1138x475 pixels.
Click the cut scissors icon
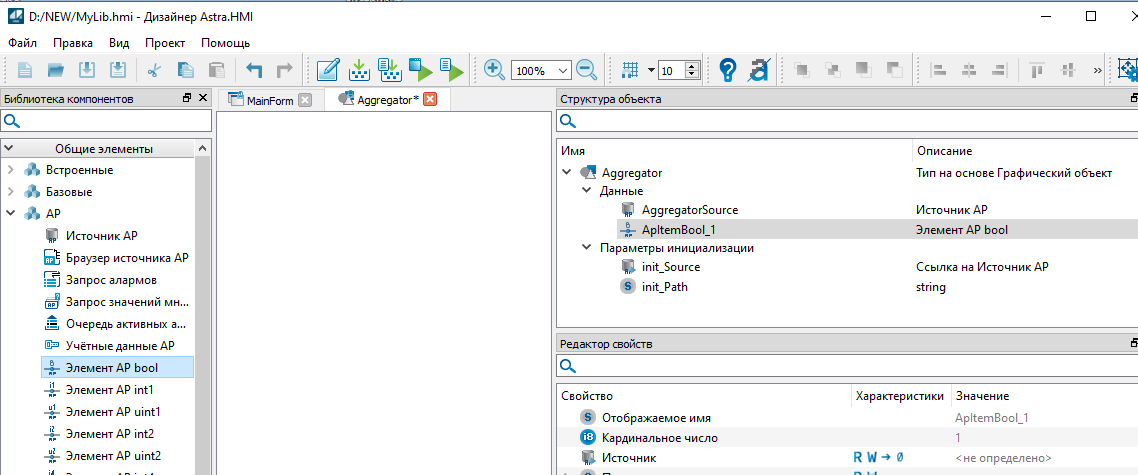(154, 70)
